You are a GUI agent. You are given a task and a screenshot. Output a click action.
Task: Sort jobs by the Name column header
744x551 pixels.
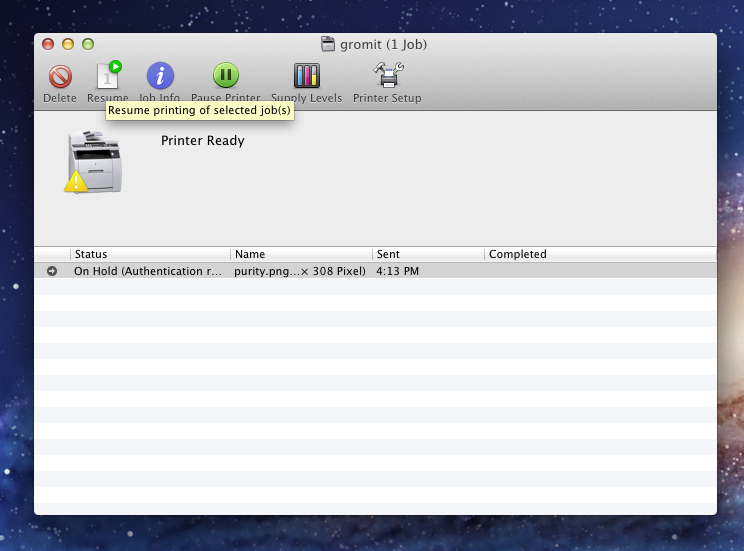301,254
